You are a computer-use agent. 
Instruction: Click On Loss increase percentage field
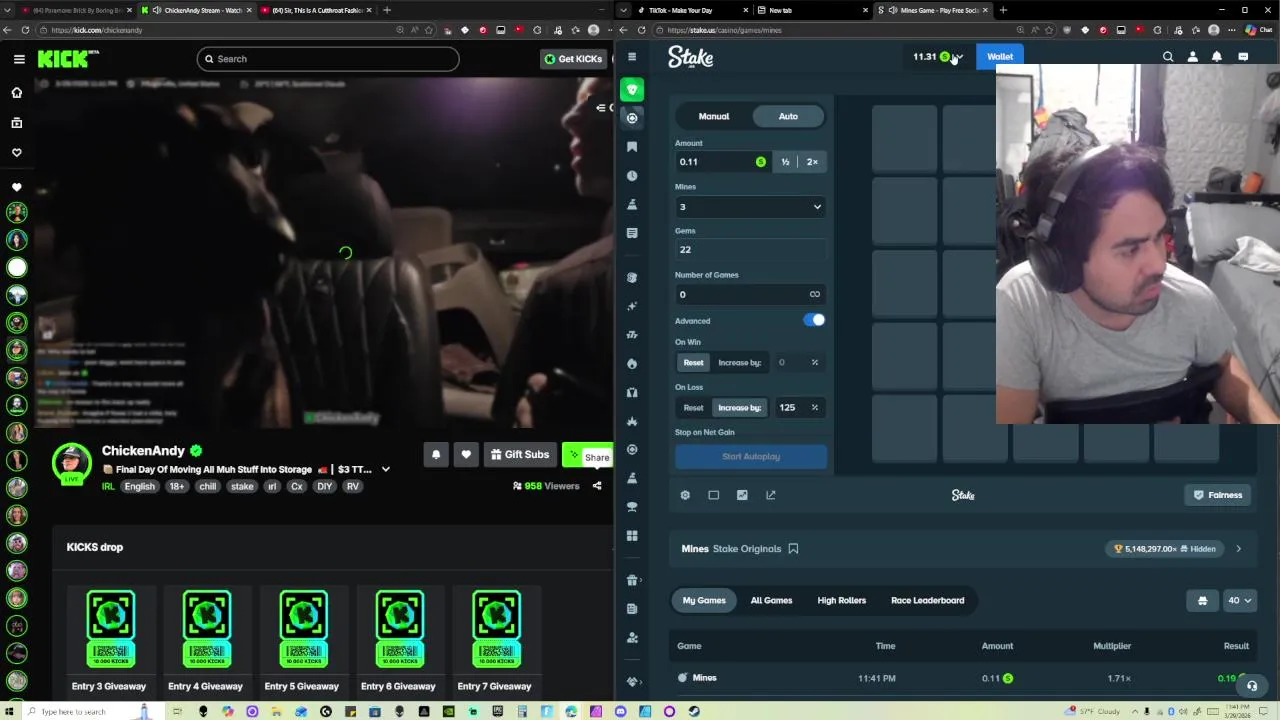798,408
